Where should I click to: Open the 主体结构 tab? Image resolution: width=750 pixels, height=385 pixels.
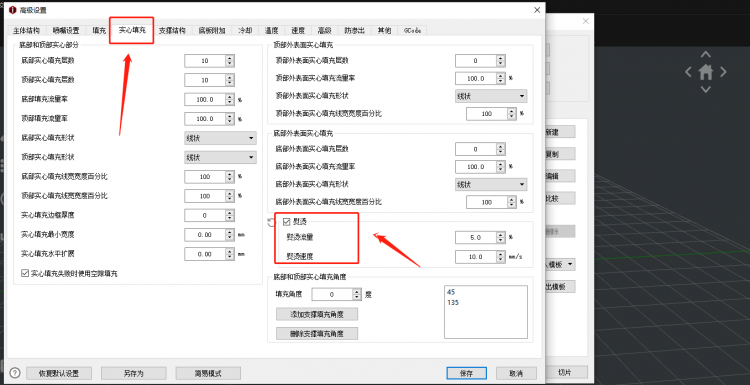click(x=26, y=30)
